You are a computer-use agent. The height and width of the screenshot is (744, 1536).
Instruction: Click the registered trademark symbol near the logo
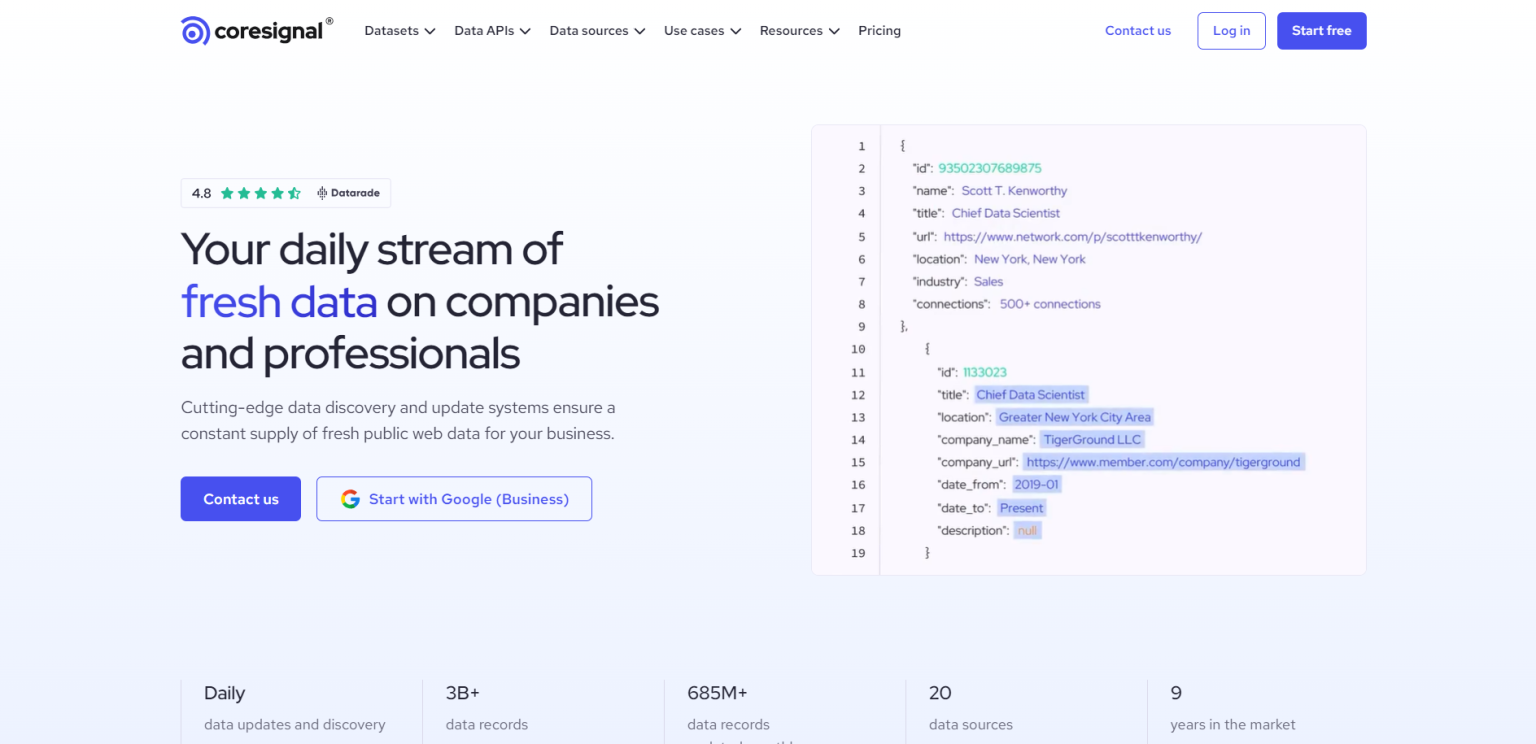[x=329, y=19]
